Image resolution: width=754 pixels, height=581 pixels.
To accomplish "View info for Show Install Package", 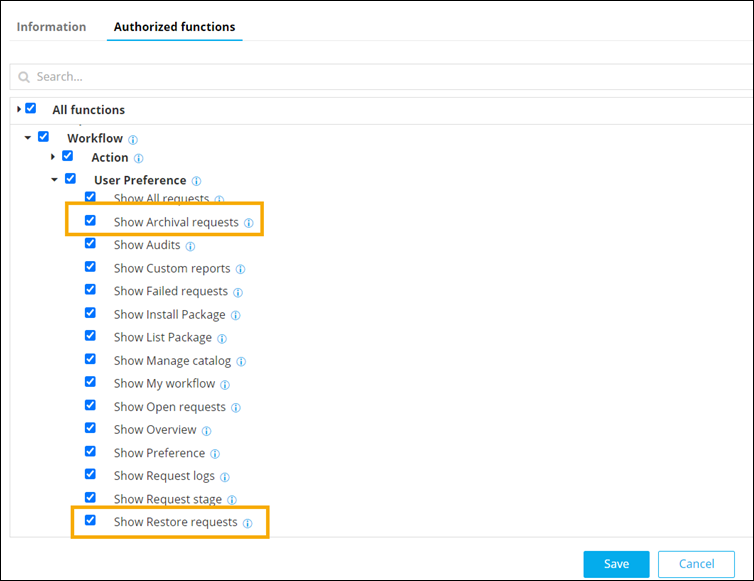I will coord(236,315).
